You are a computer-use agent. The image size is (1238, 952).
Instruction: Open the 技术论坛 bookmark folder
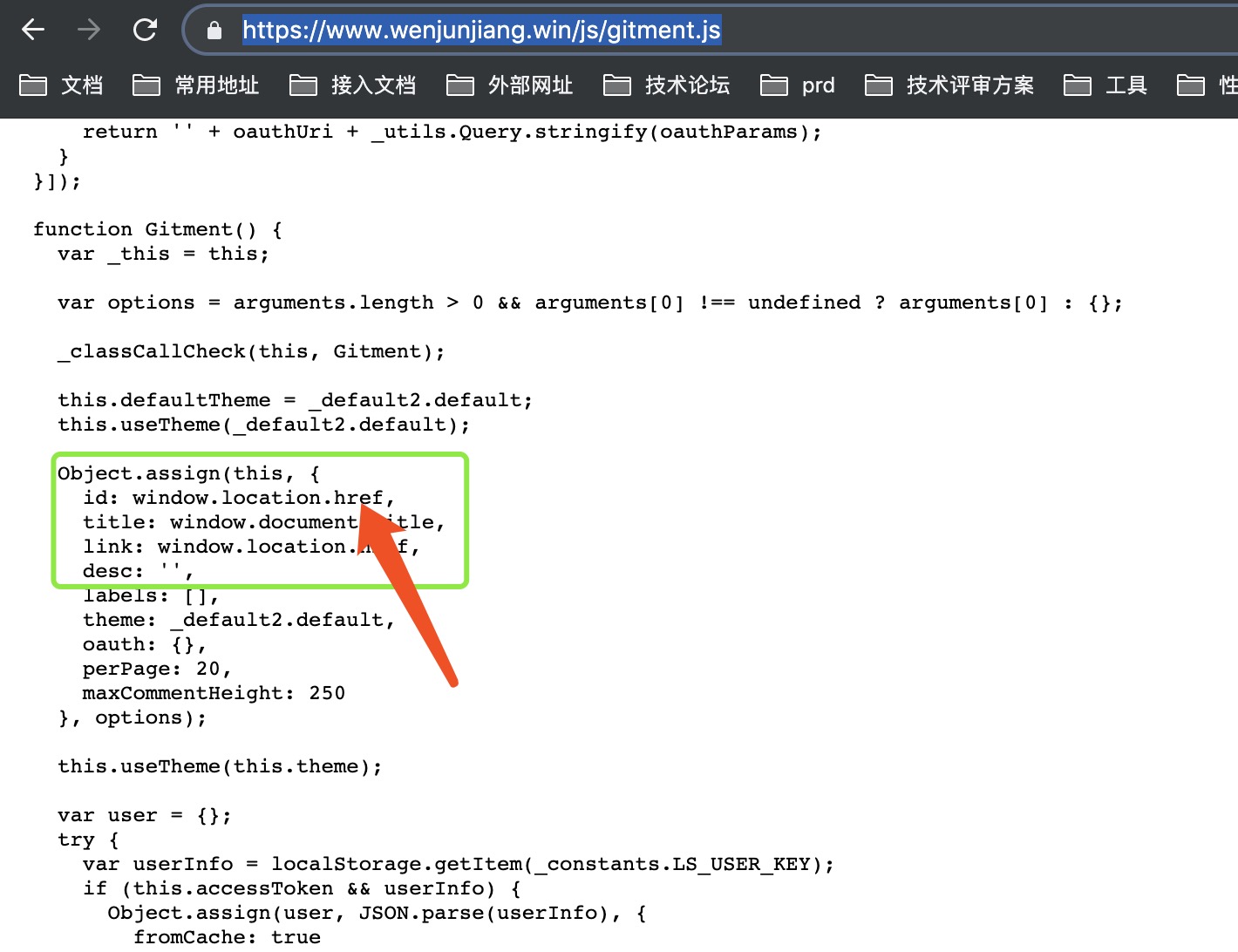pyautogui.click(x=667, y=85)
